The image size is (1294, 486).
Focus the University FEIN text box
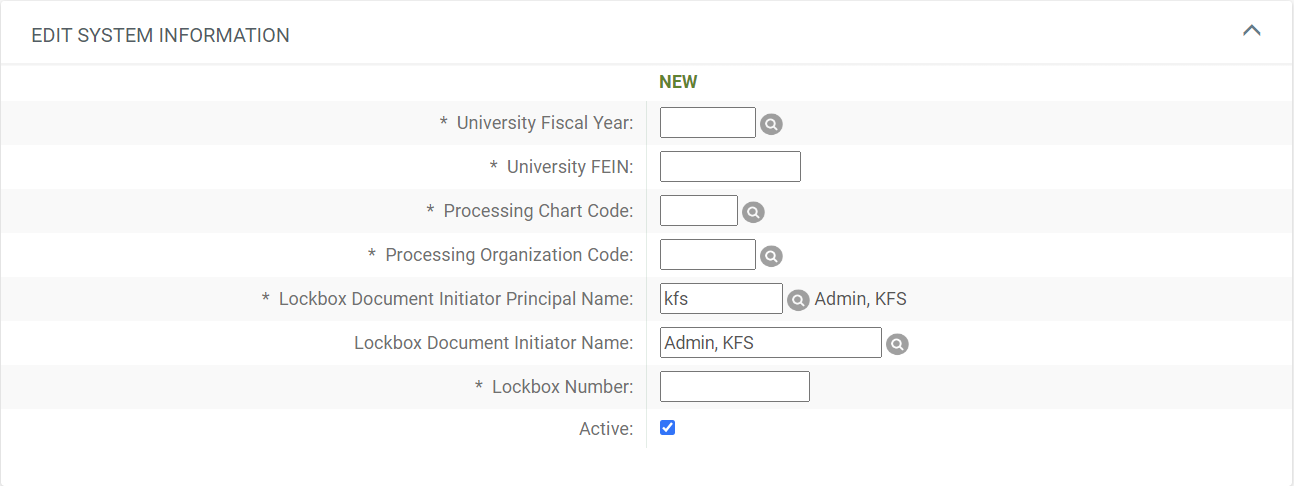click(730, 167)
